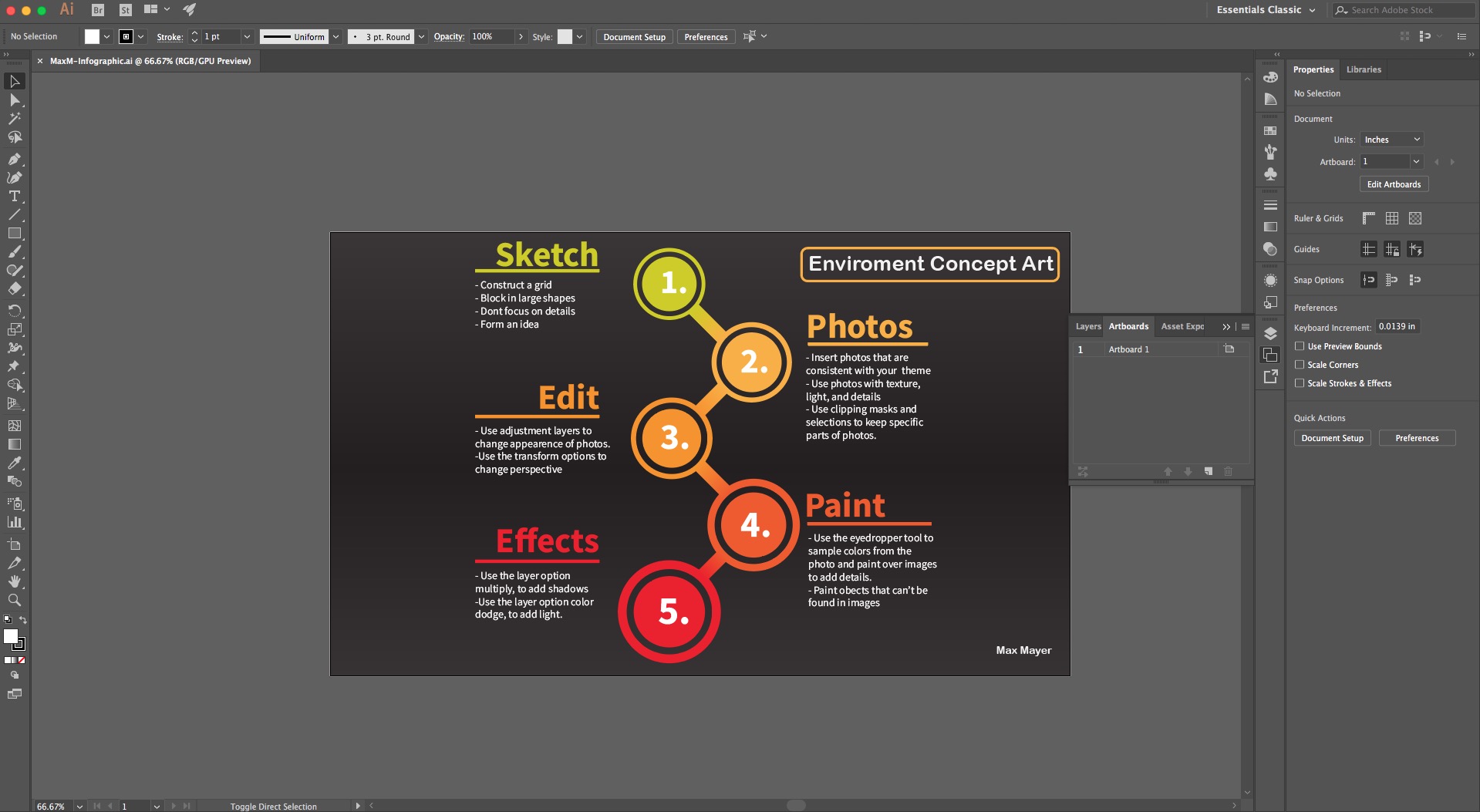Open the Units dropdown showing Inches
Image resolution: width=1480 pixels, height=812 pixels.
click(x=1391, y=140)
